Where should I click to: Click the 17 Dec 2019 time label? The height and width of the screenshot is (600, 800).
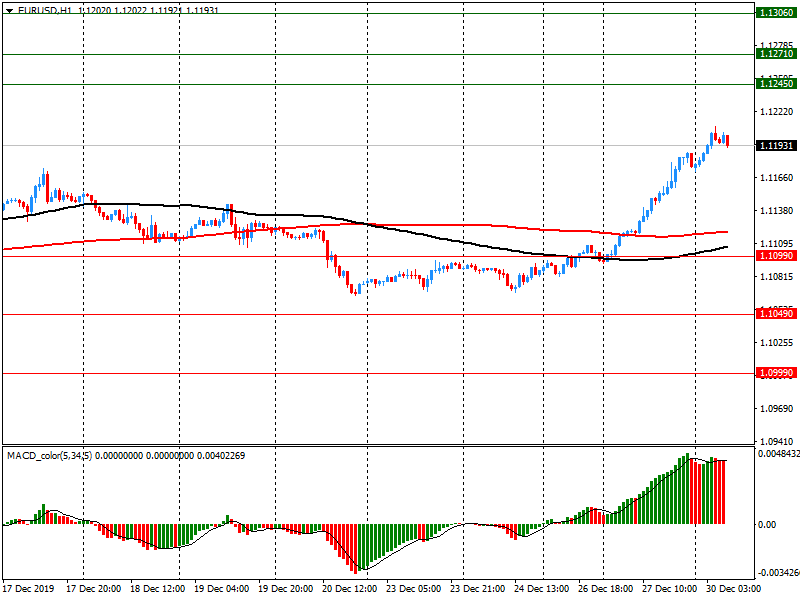coord(31,589)
